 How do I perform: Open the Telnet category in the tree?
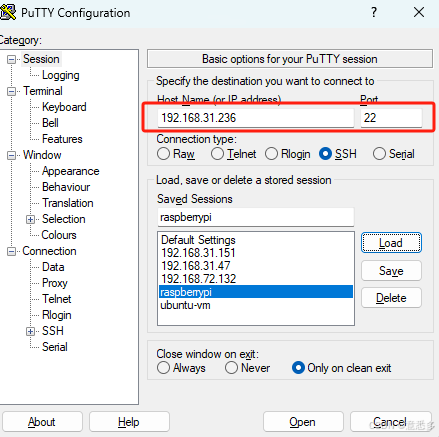tap(57, 299)
